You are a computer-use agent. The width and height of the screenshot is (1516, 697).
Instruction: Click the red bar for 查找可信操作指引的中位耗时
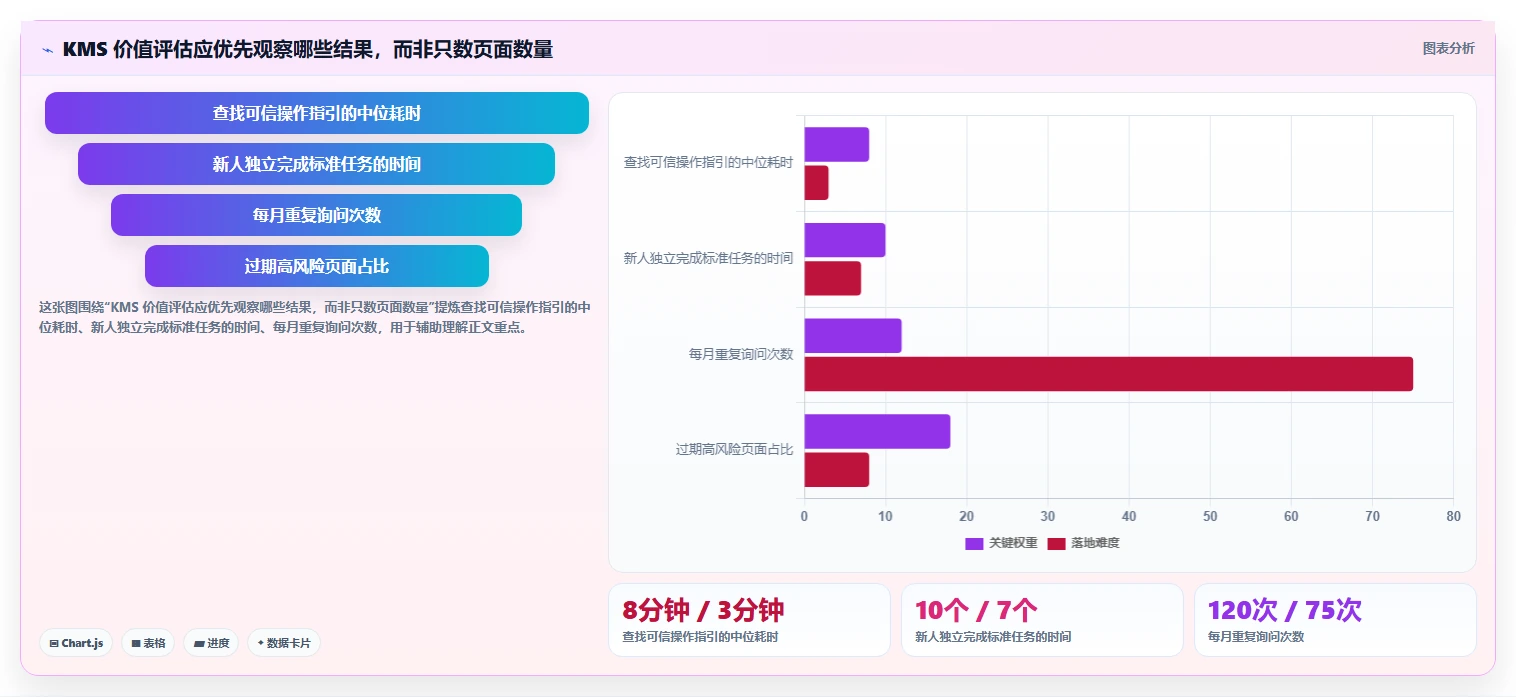[x=817, y=183]
